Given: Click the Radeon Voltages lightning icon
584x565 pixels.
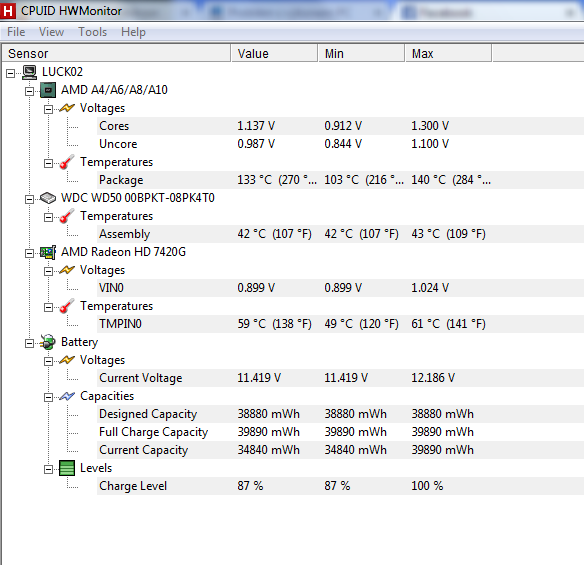Looking at the screenshot, I should (67, 270).
